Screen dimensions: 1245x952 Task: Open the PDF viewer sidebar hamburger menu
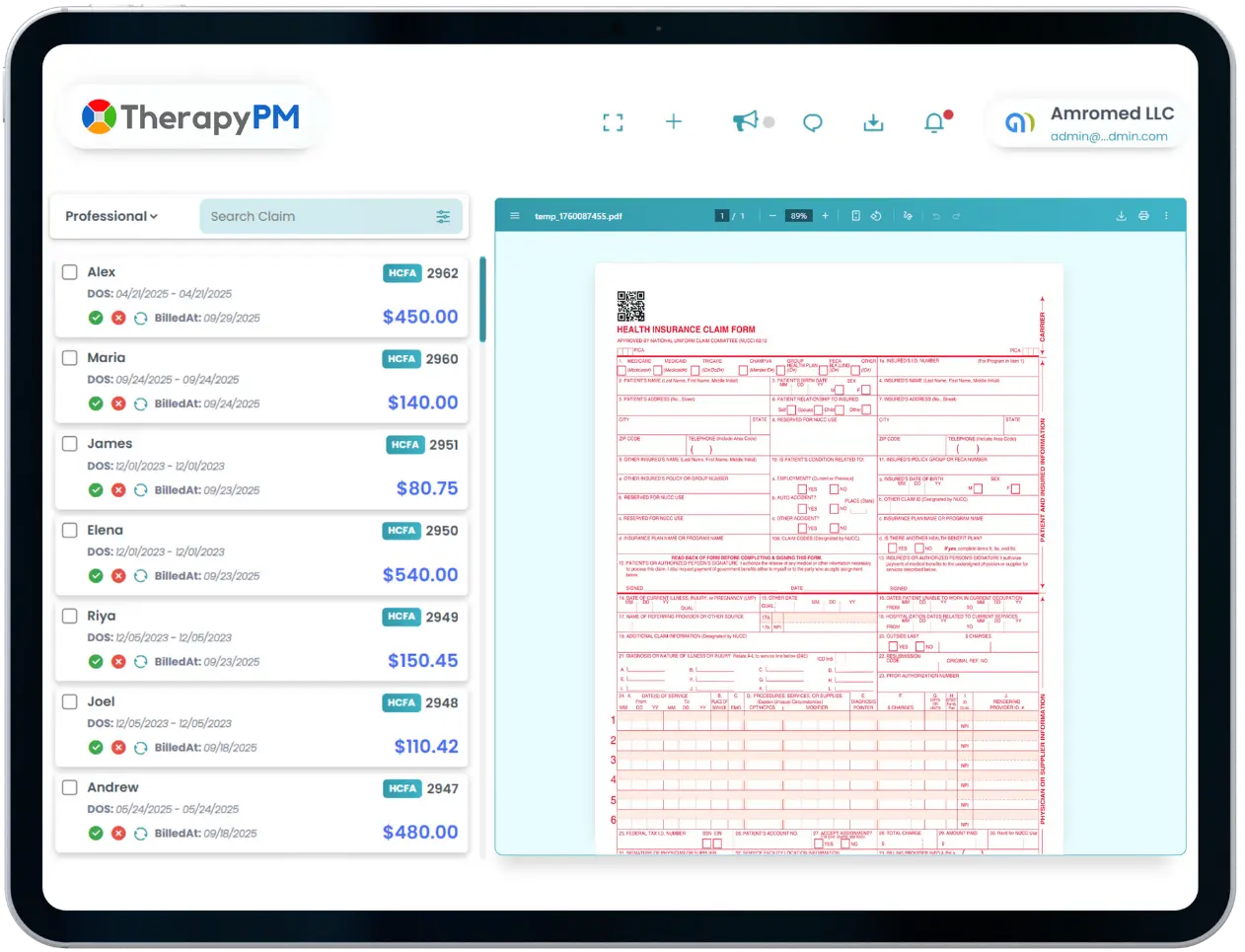[x=514, y=214]
